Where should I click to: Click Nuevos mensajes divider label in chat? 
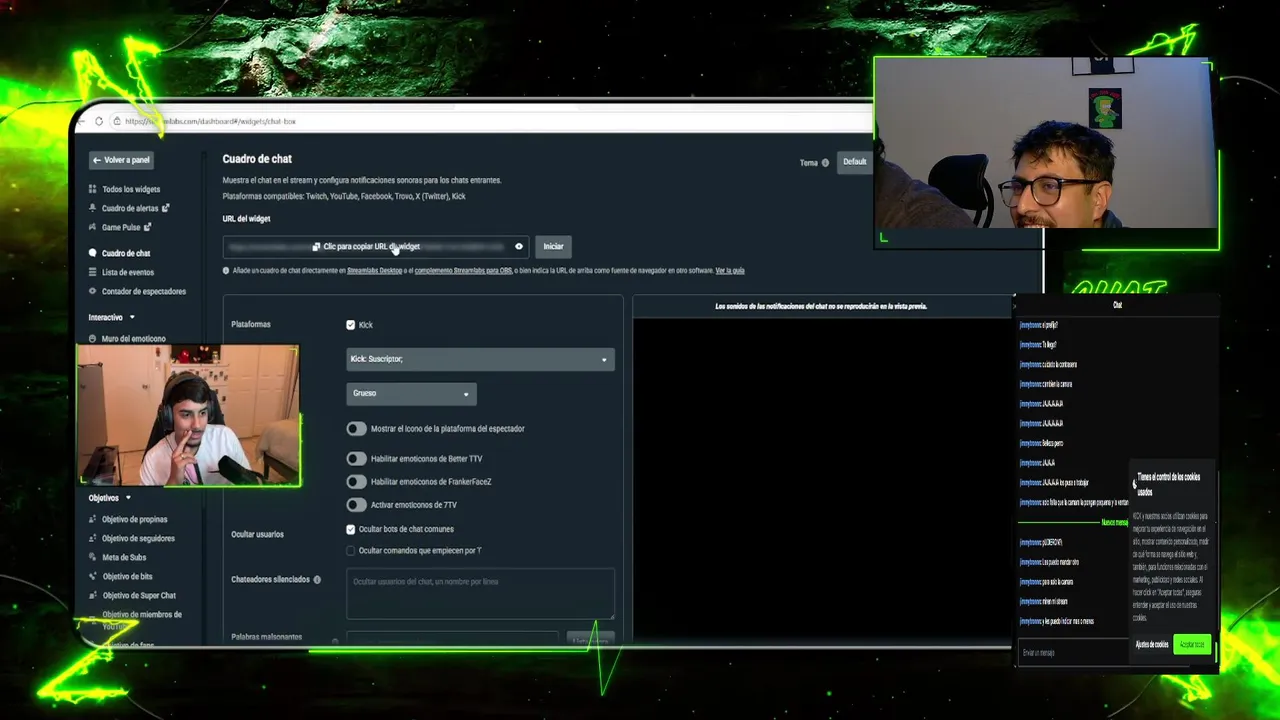coord(1114,522)
